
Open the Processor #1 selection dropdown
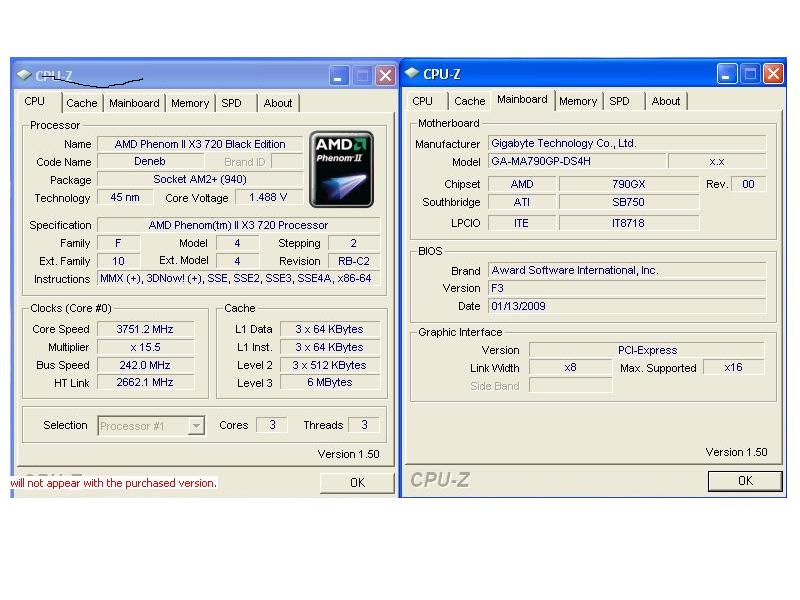coord(196,426)
